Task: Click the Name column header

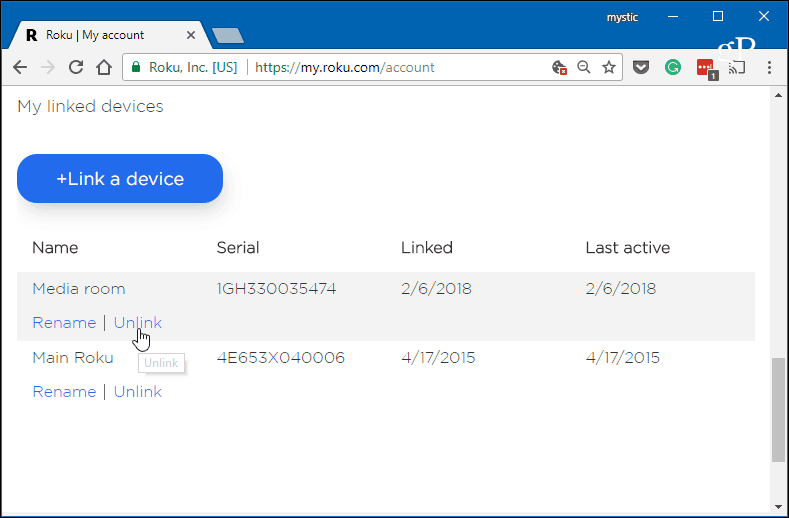Action: pyautogui.click(x=55, y=248)
